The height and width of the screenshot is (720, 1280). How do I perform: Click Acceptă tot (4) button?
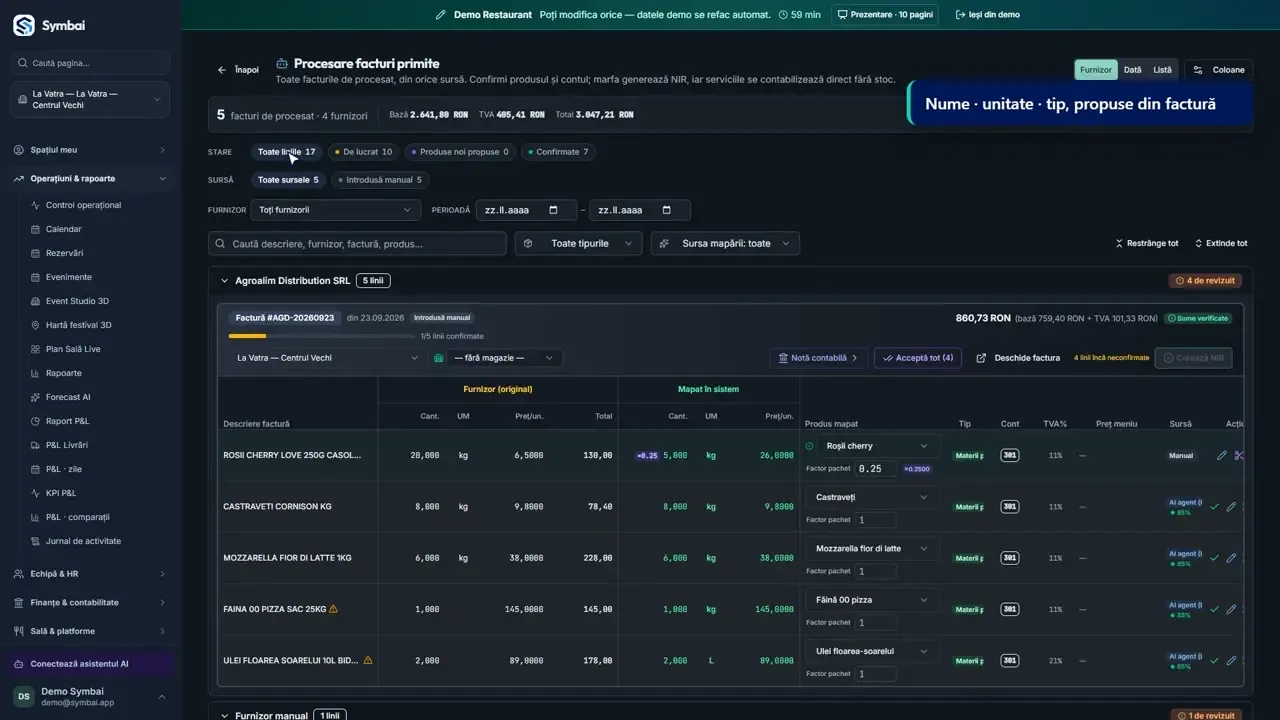918,358
